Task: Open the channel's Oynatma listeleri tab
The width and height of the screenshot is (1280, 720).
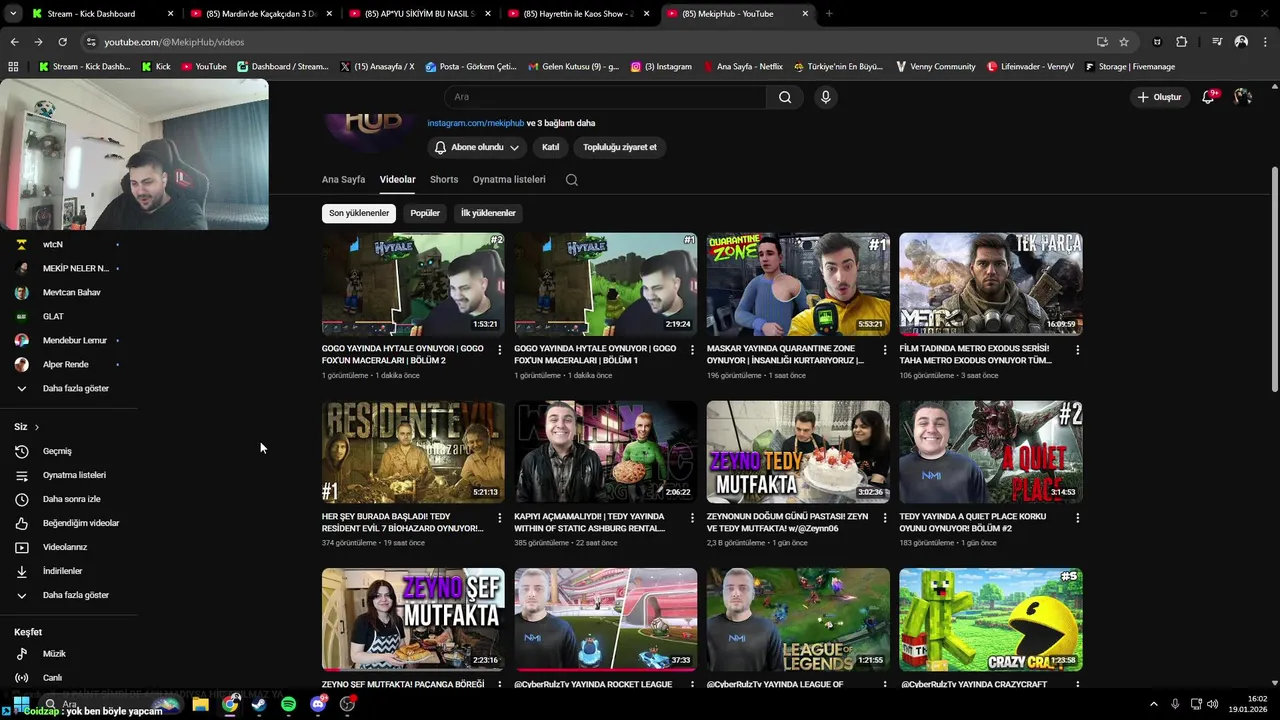Action: pyautogui.click(x=509, y=180)
